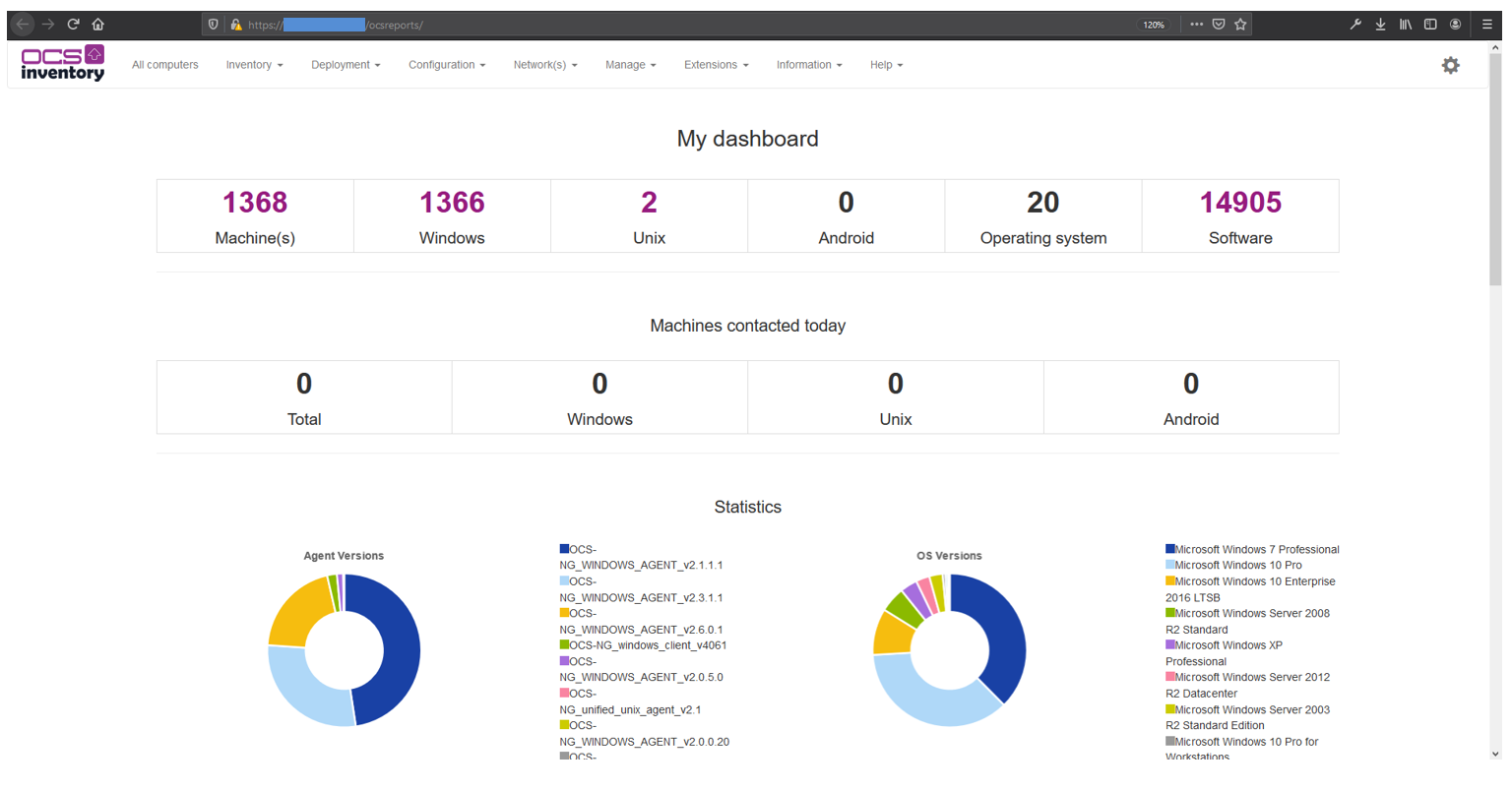Bookmark this page with the star
Image resolution: width=1512 pixels, height=791 pixels.
(1240, 25)
